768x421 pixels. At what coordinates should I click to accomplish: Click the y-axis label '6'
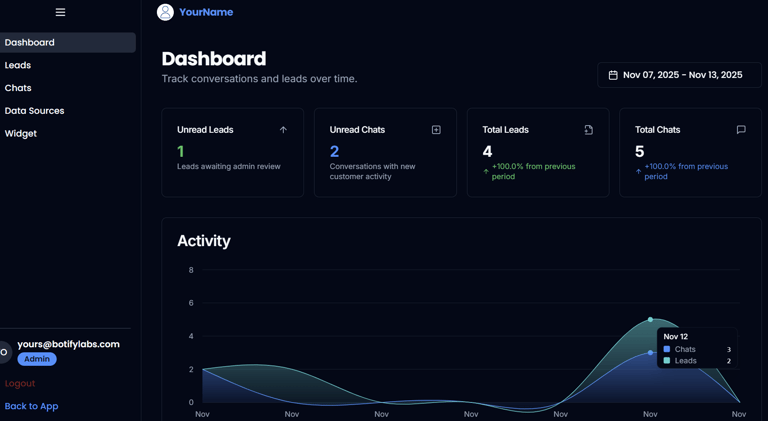tap(191, 303)
